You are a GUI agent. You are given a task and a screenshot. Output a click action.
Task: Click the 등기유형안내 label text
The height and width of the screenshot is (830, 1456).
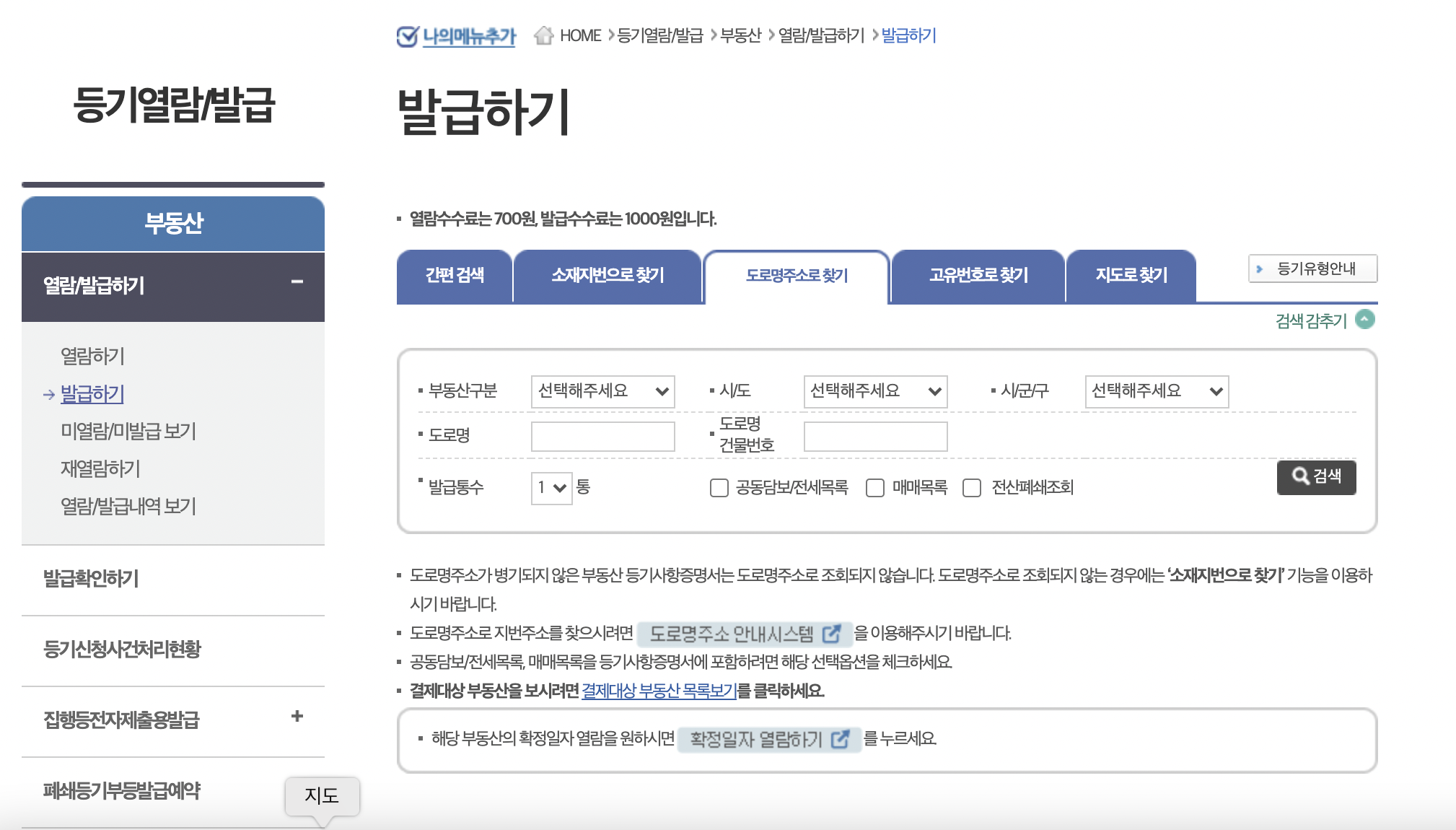pos(1317,268)
